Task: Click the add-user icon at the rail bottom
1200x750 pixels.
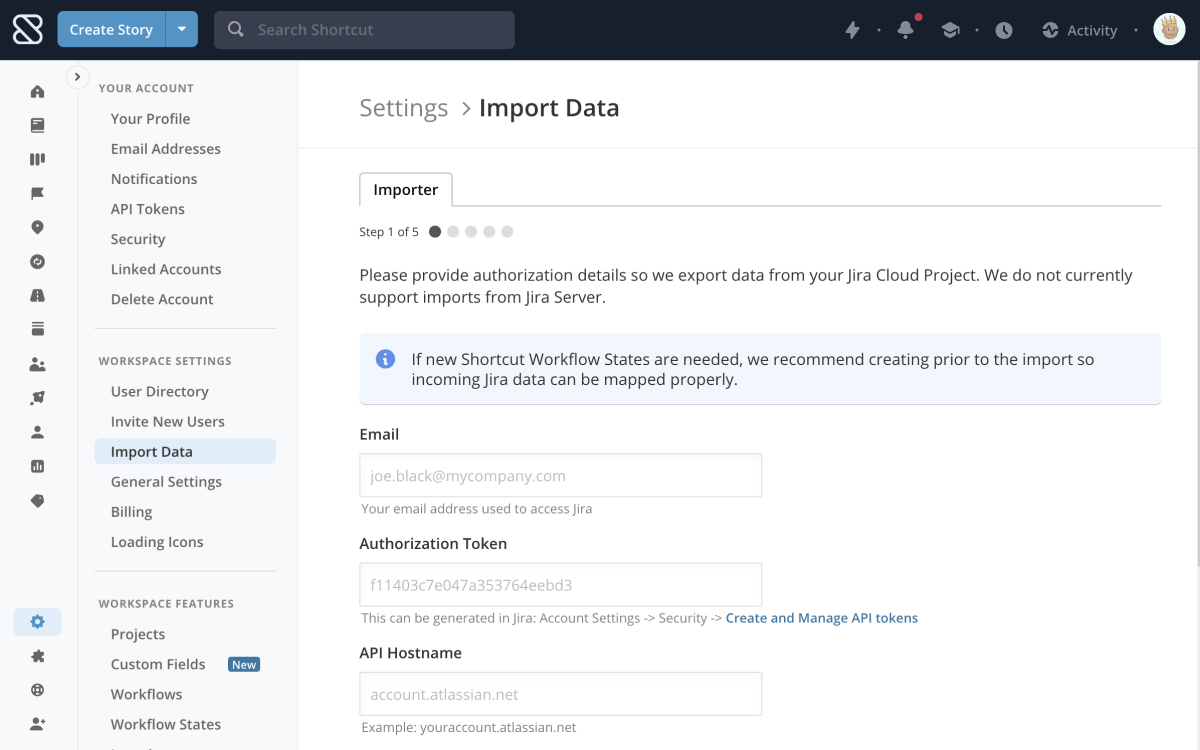Action: (x=38, y=723)
